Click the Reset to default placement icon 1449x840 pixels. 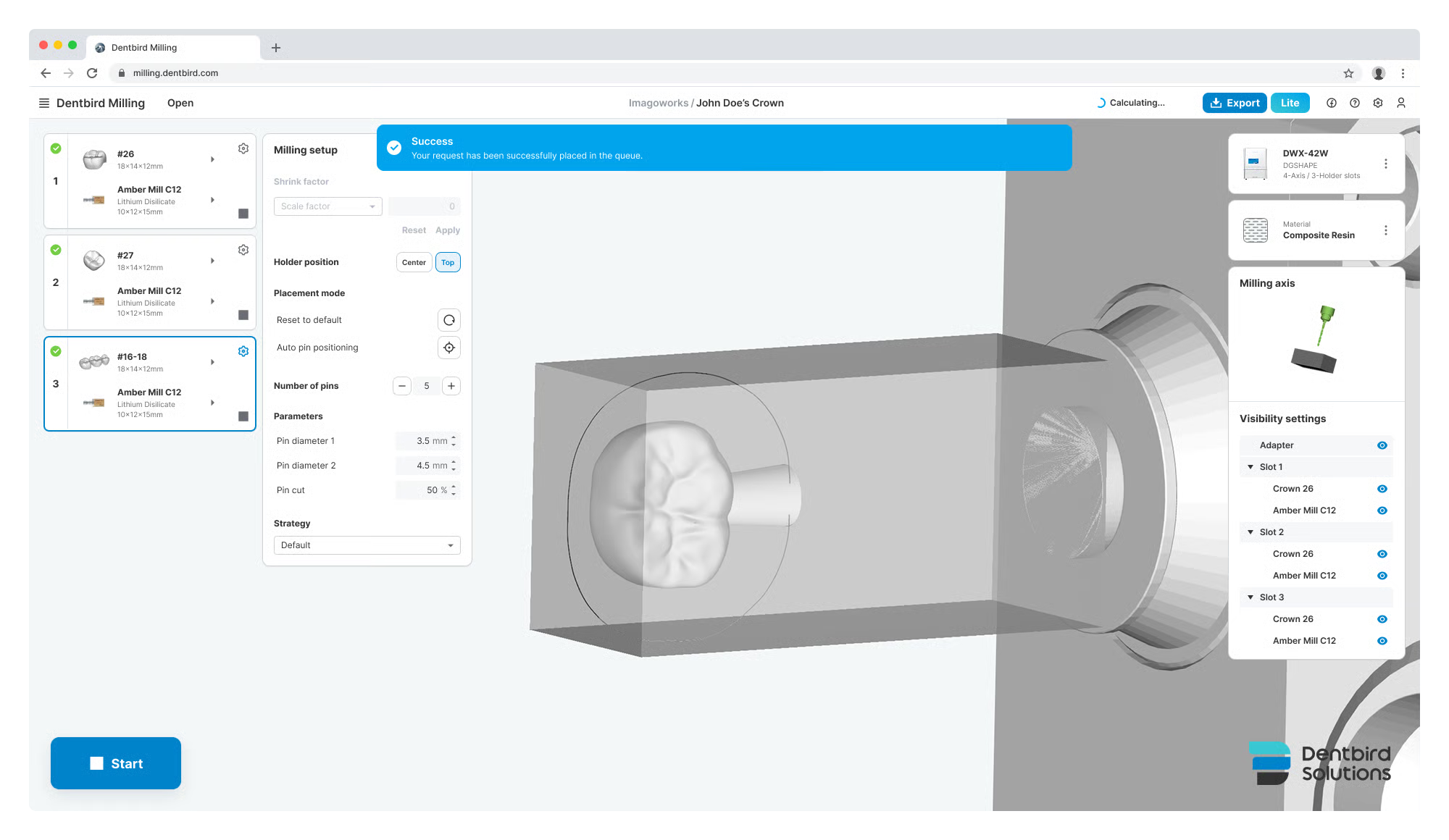pos(449,320)
